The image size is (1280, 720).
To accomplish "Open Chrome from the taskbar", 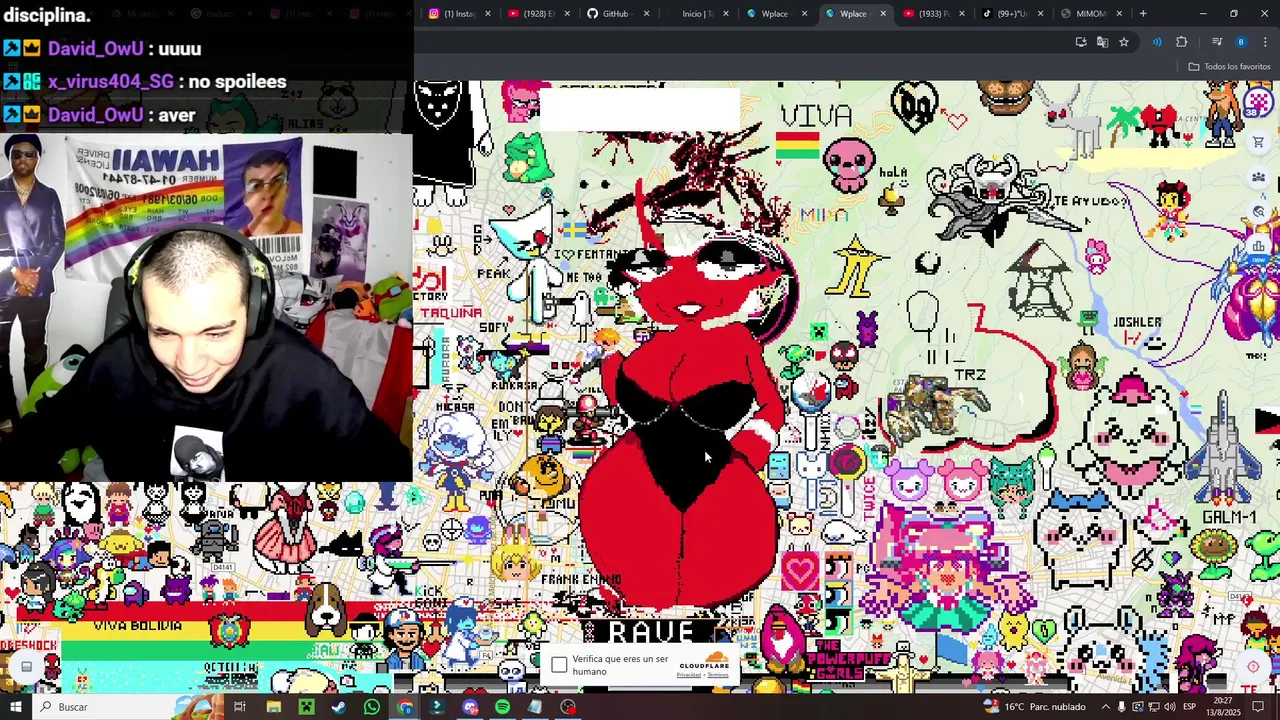I will pyautogui.click(x=405, y=707).
